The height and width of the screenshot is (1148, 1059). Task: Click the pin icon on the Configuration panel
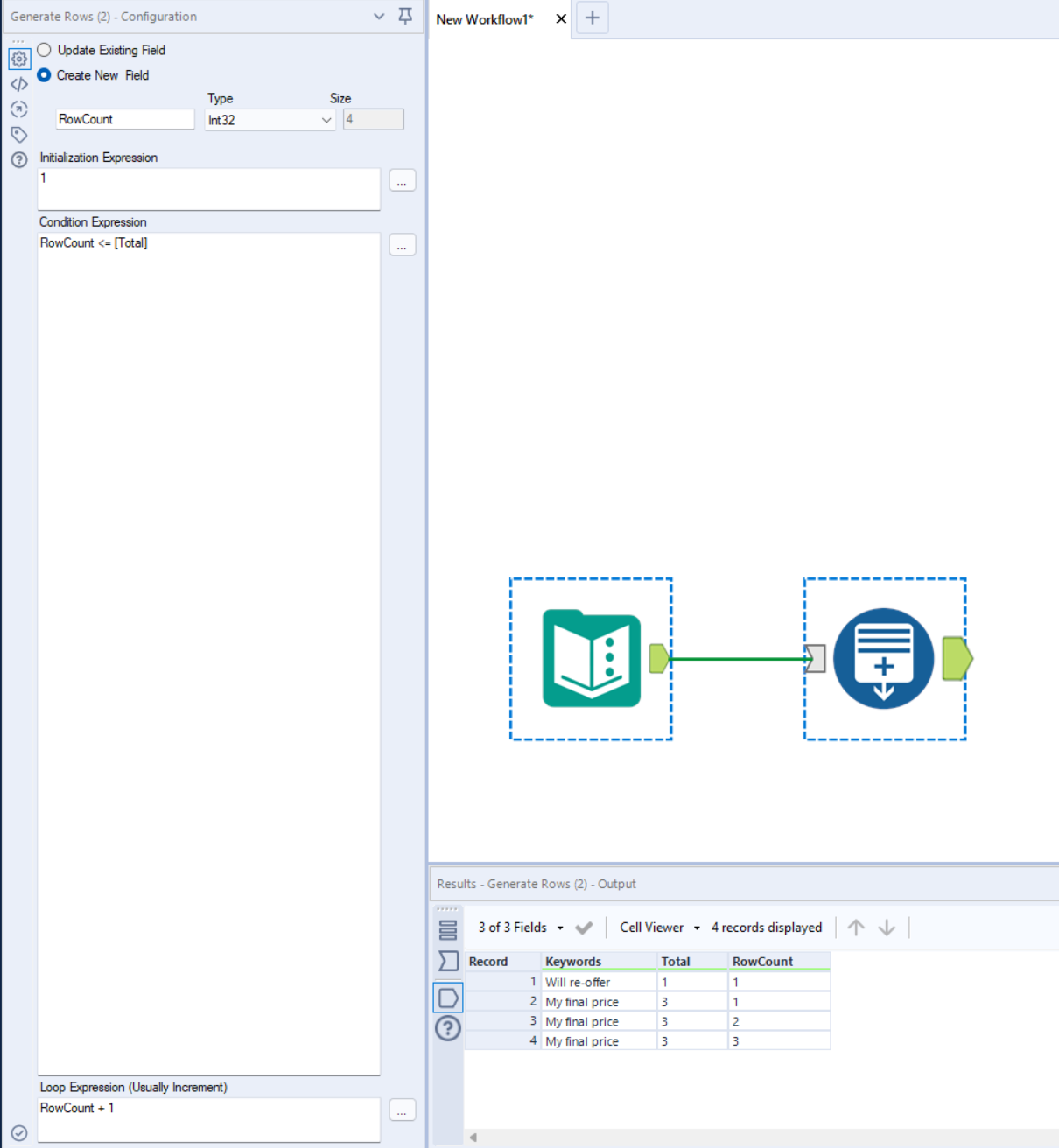[x=404, y=16]
